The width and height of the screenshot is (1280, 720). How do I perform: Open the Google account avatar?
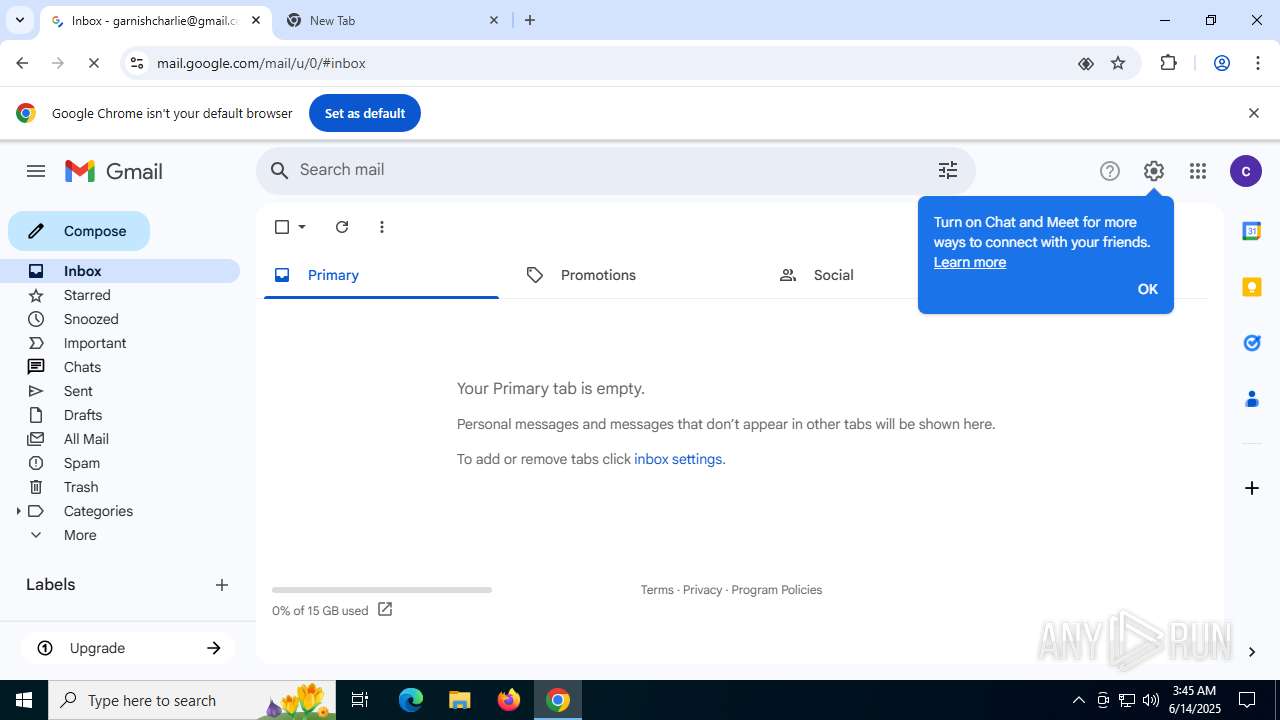[x=1245, y=171]
